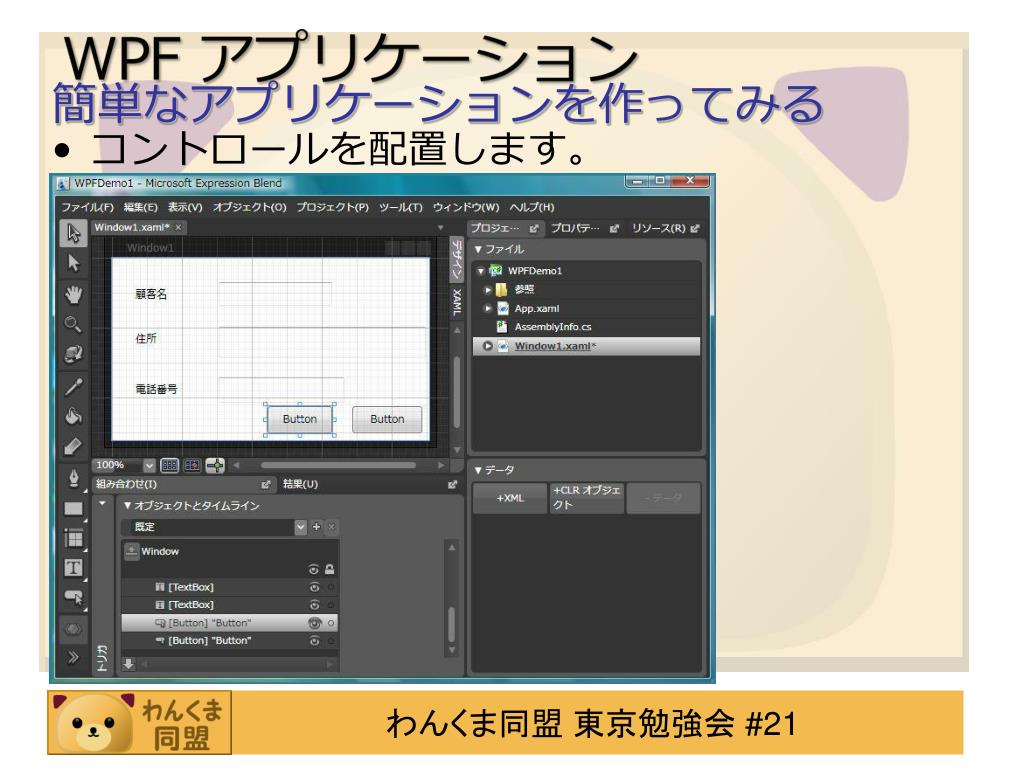Screen dimensions: 1024x768
Task: Choose the TextBox text tool
Action: coord(74,568)
